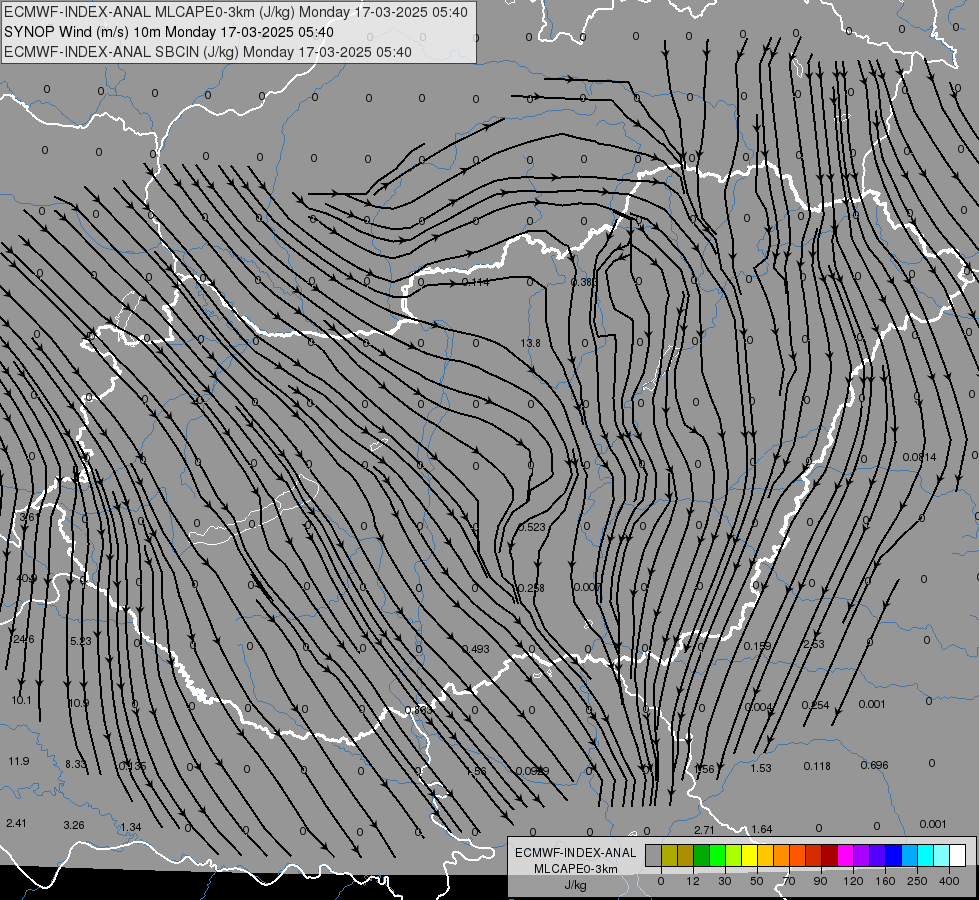Click the pure blue legend swatch
The width and height of the screenshot is (979, 900).
pos(893,856)
